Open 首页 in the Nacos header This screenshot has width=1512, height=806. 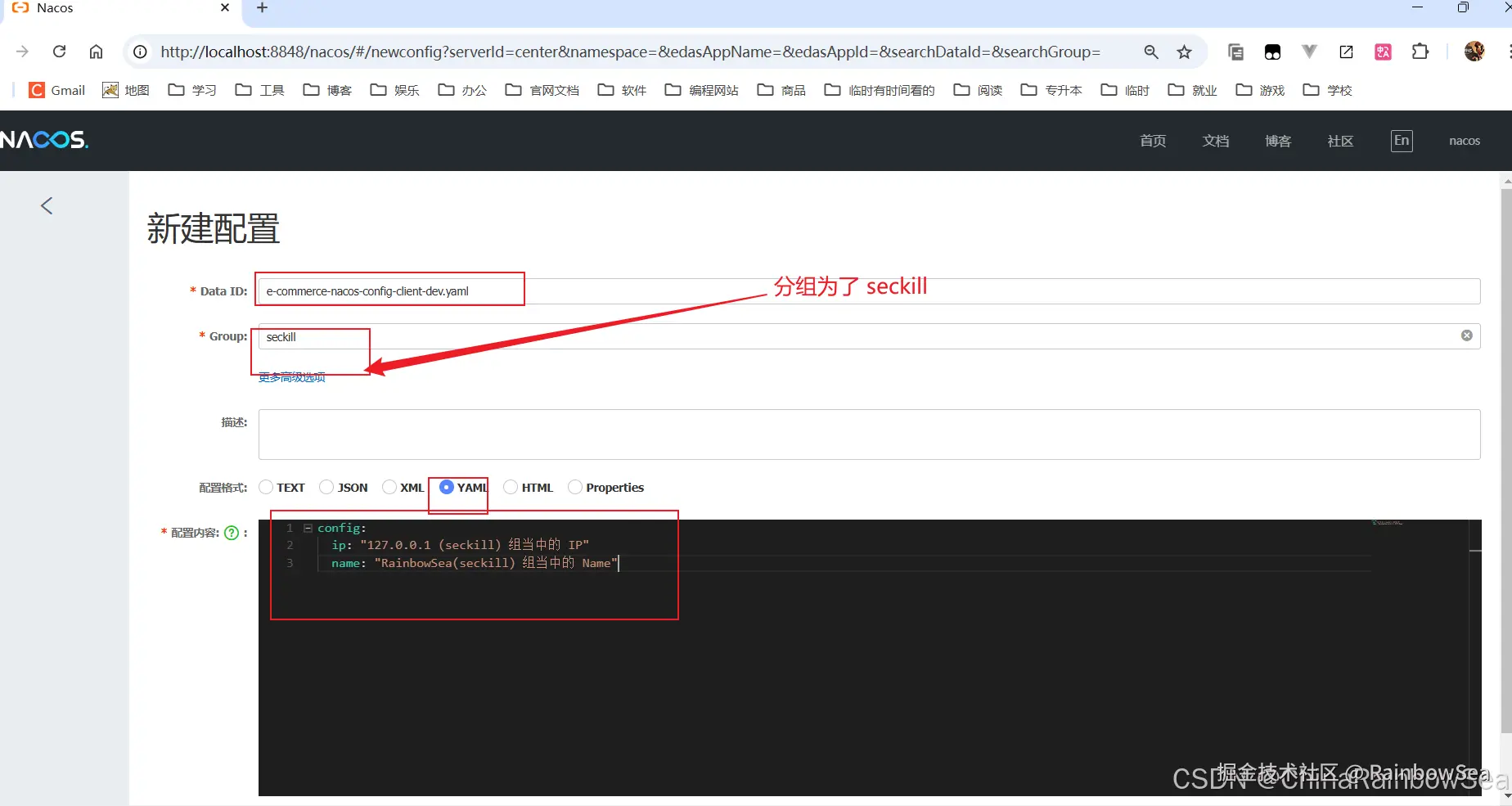pos(1153,141)
